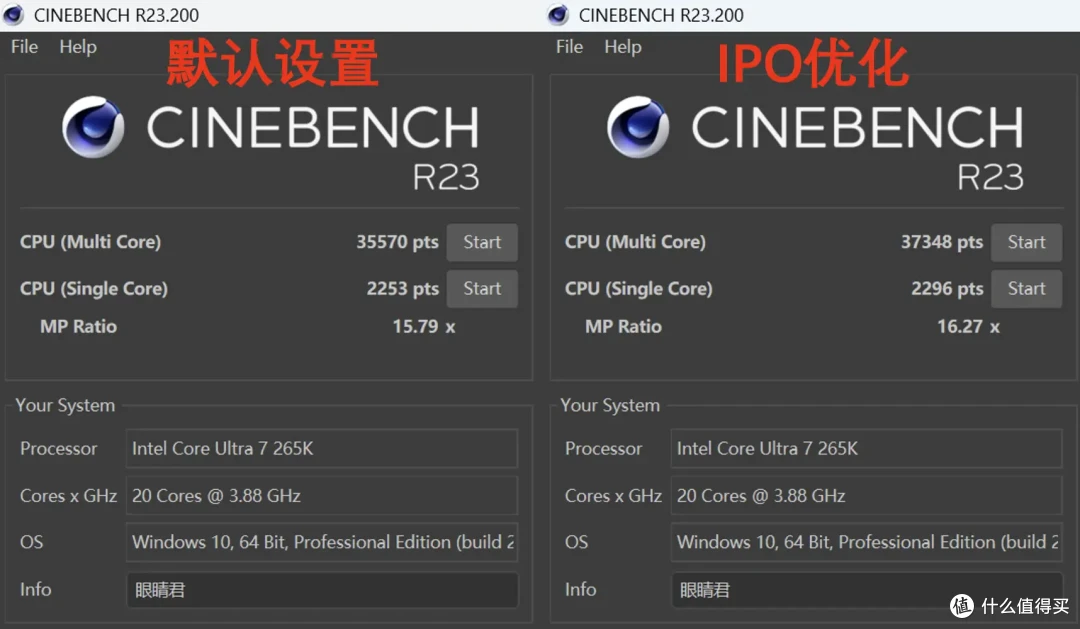
Task: Start Multi Core test in left window
Action: point(482,243)
